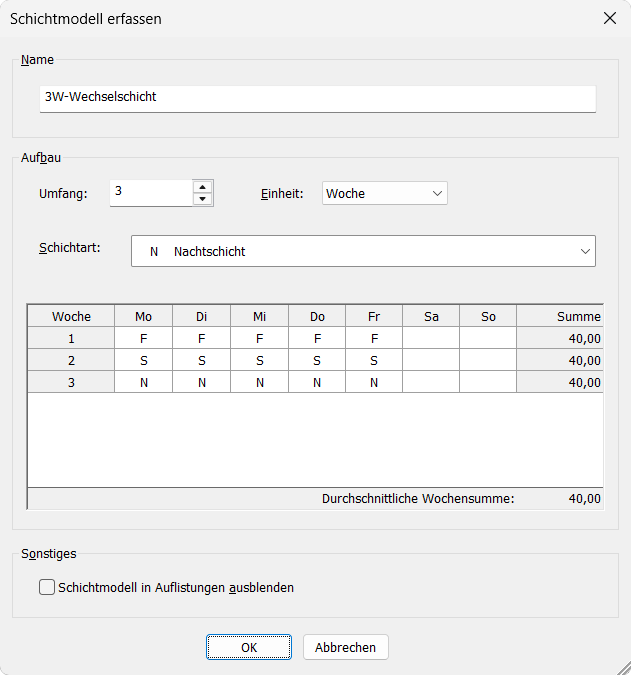Viewport: 631px width, 675px height.
Task: Select the week 1 row header
Action: click(x=71, y=338)
